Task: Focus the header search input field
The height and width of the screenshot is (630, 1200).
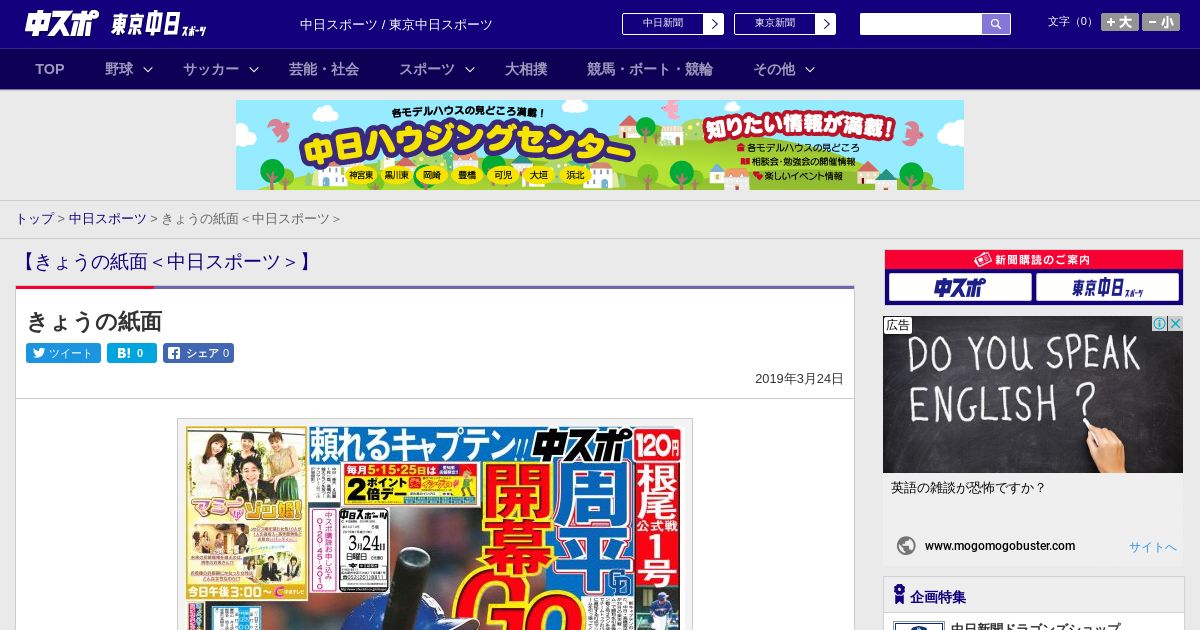Action: (x=921, y=24)
